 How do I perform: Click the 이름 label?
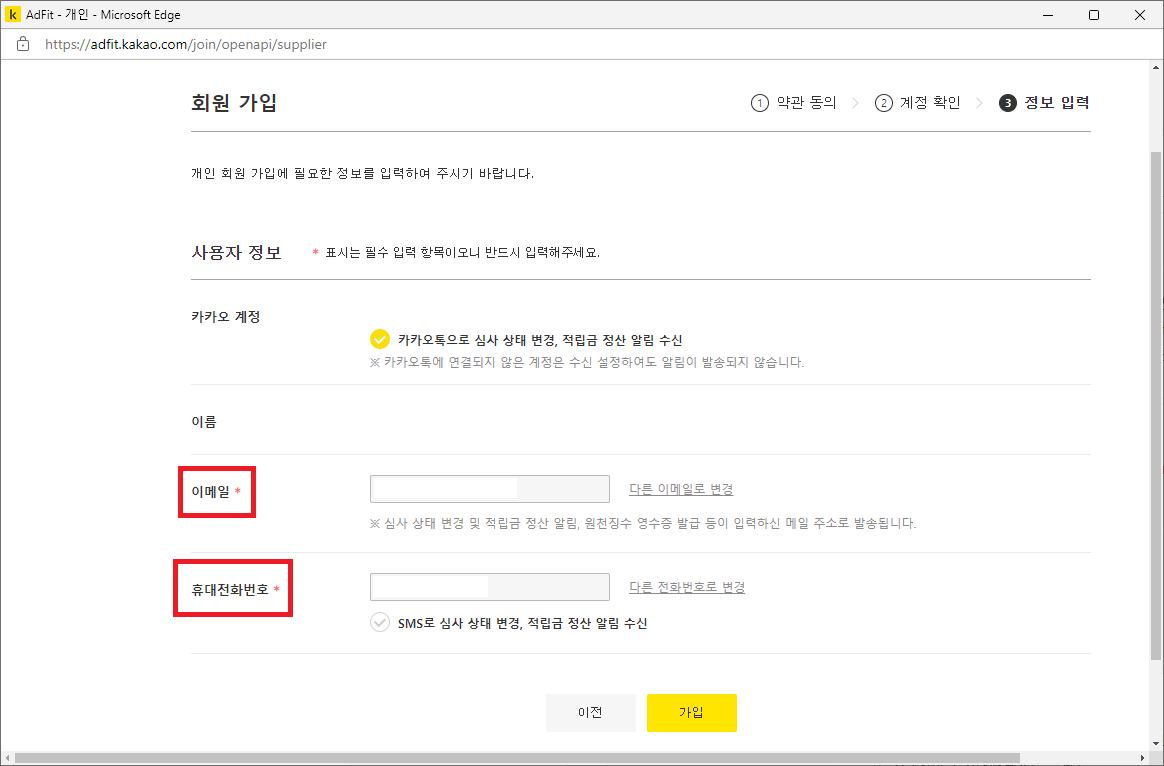203,422
